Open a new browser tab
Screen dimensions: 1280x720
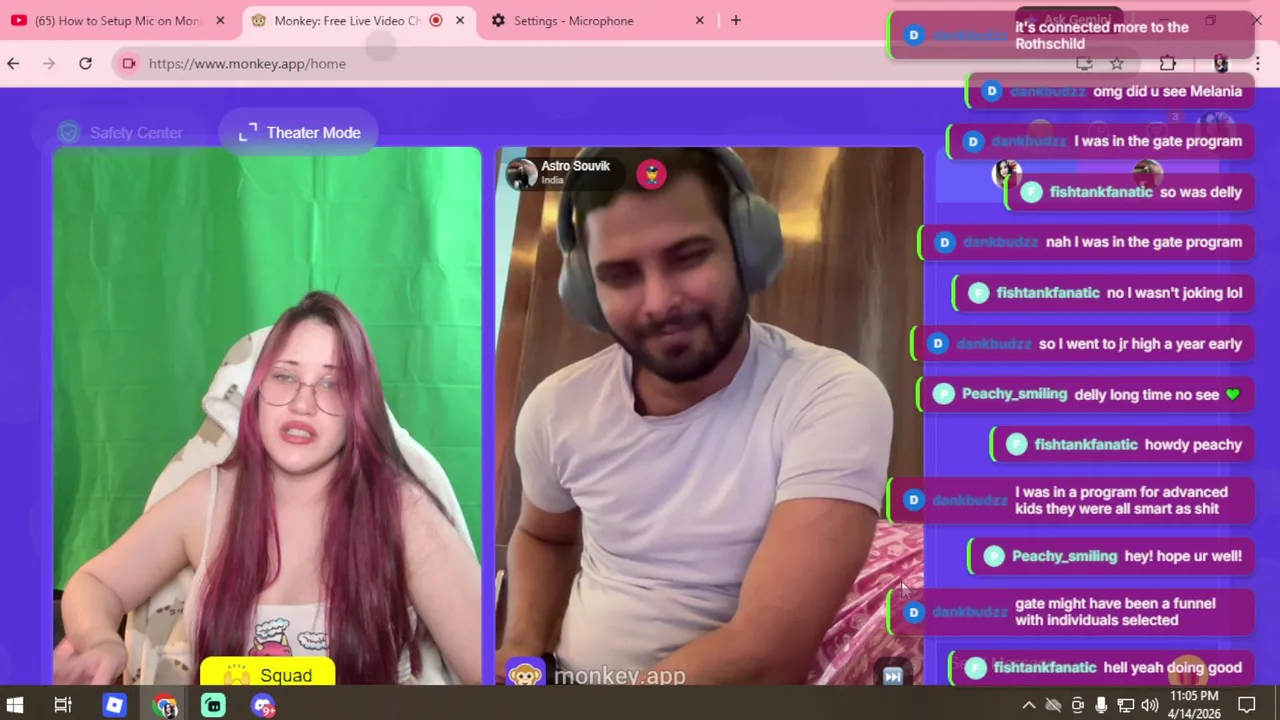pos(736,20)
